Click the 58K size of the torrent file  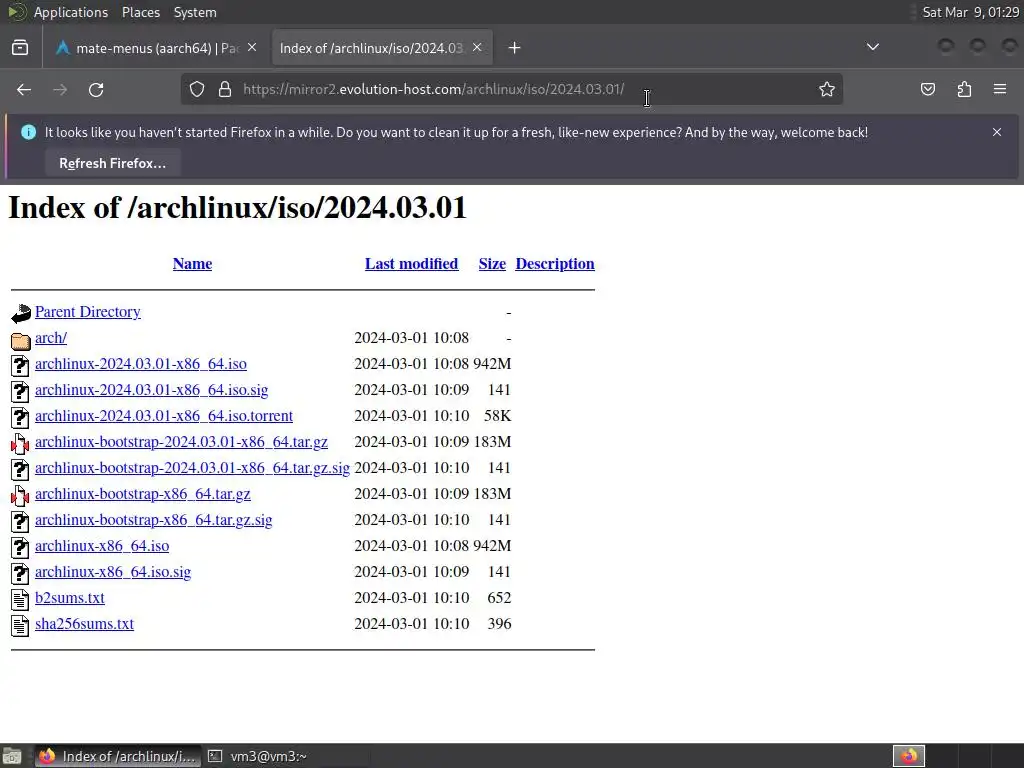click(x=498, y=416)
